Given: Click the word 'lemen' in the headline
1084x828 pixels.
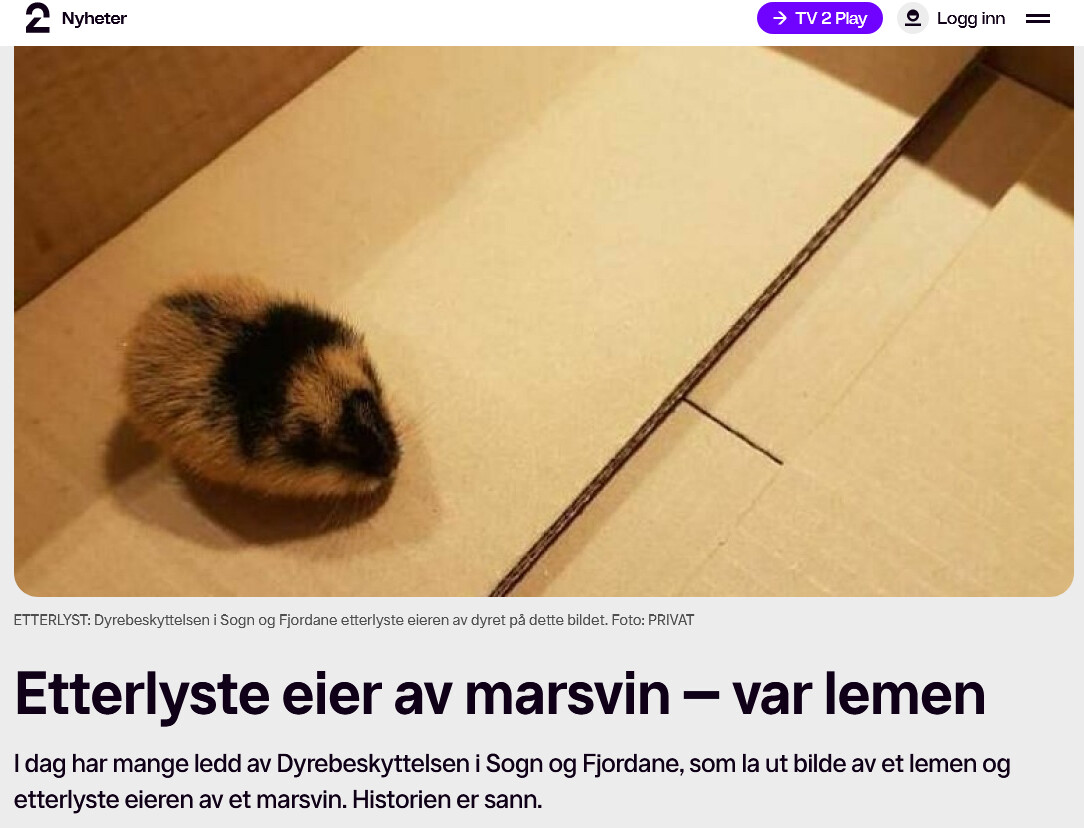Looking at the screenshot, I should click(904, 694).
